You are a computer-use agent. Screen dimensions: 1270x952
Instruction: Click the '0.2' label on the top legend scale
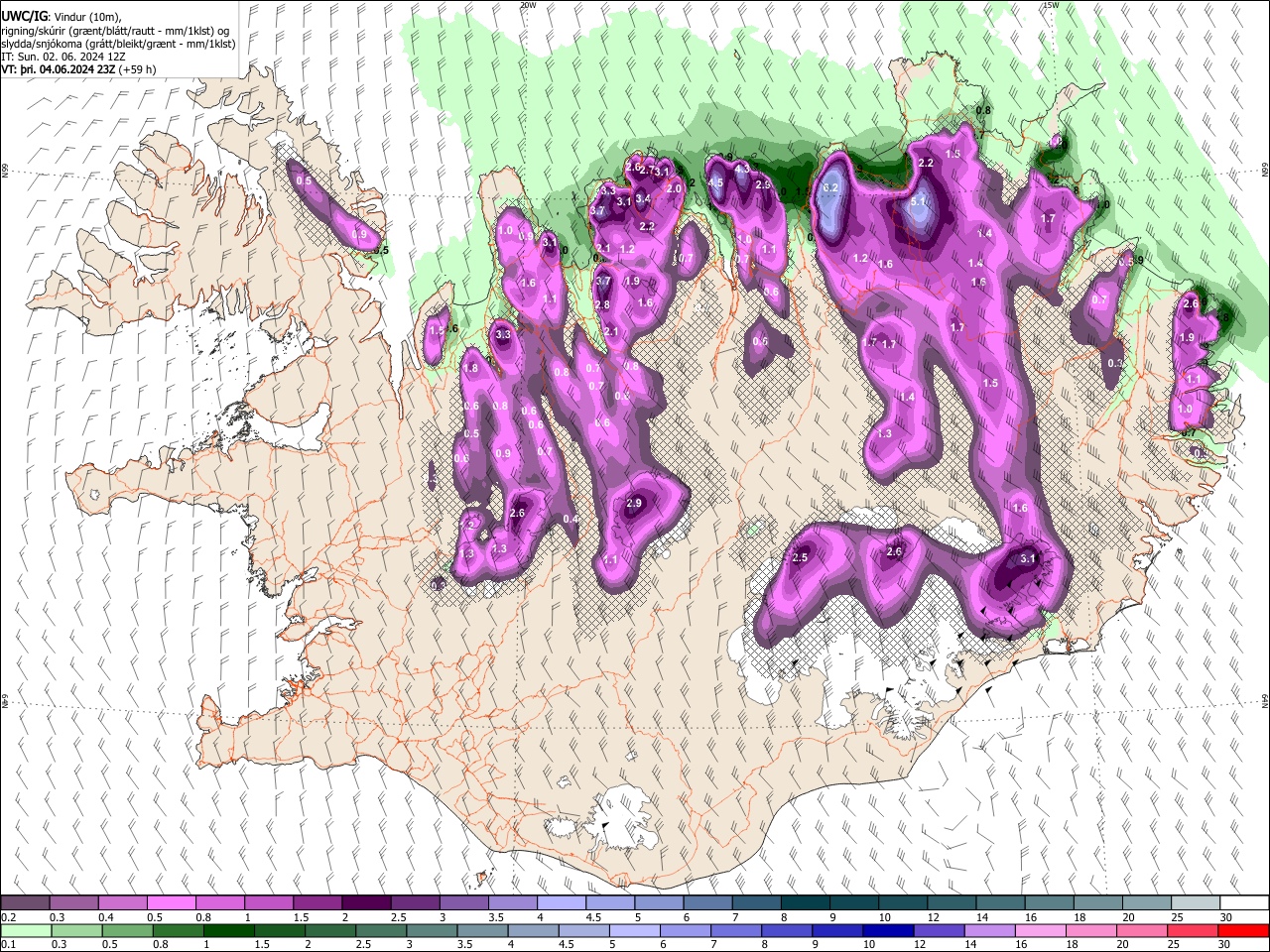[8, 917]
